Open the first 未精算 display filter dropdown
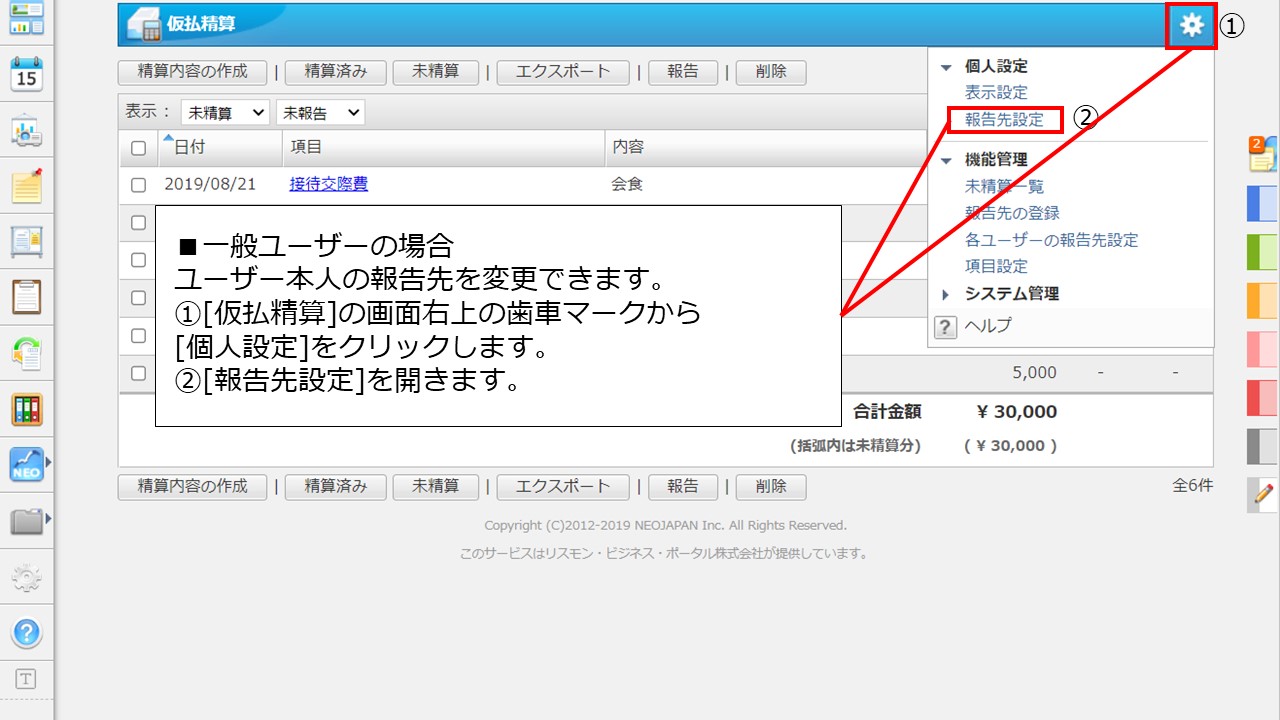Image resolution: width=1280 pixels, height=720 pixels. click(x=225, y=113)
